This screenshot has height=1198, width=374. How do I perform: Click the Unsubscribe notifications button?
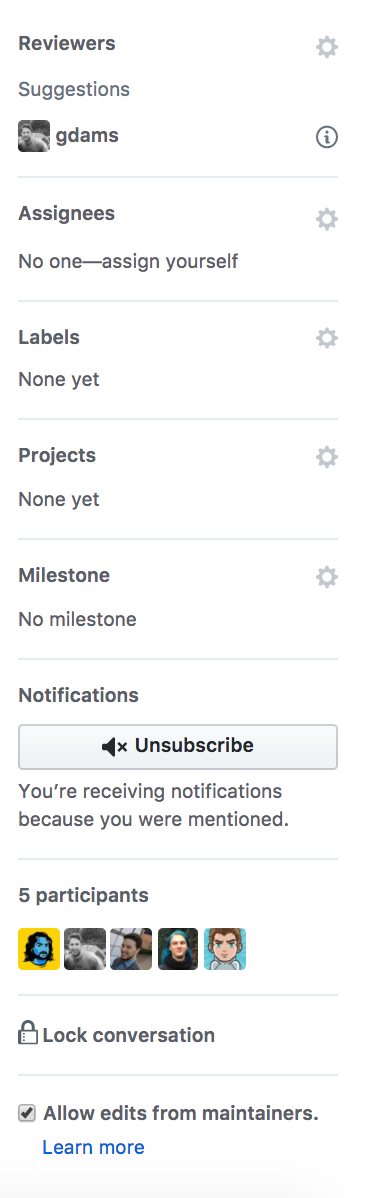(x=178, y=746)
